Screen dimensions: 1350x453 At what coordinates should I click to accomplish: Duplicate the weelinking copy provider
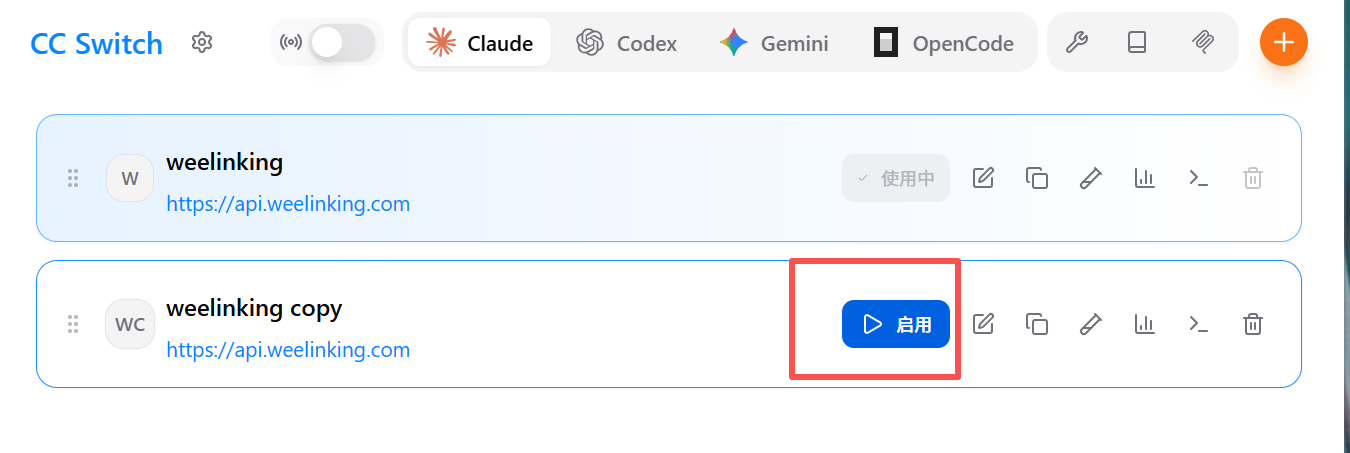pyautogui.click(x=1037, y=324)
